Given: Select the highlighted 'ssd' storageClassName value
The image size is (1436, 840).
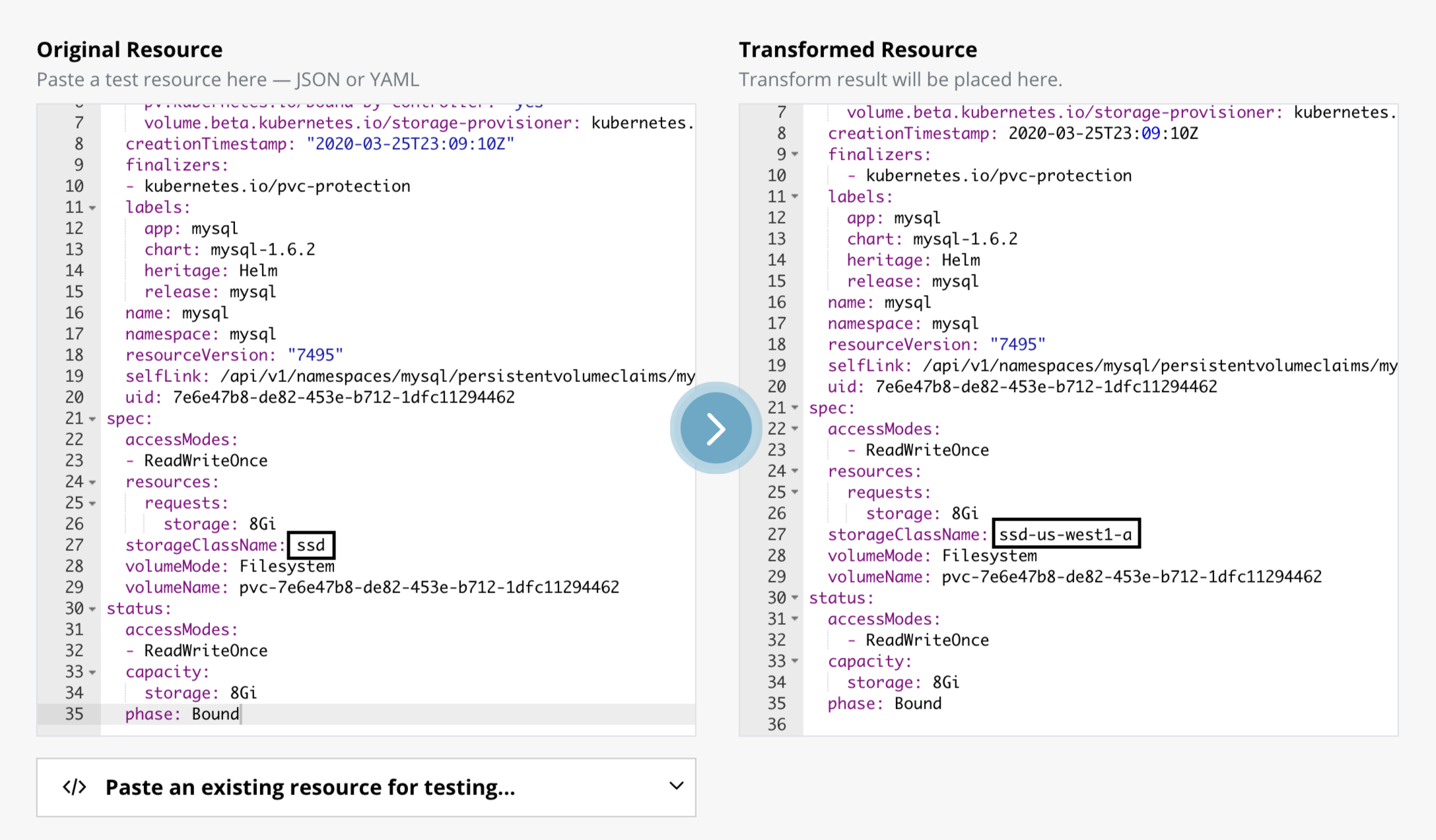Looking at the screenshot, I should [x=310, y=544].
